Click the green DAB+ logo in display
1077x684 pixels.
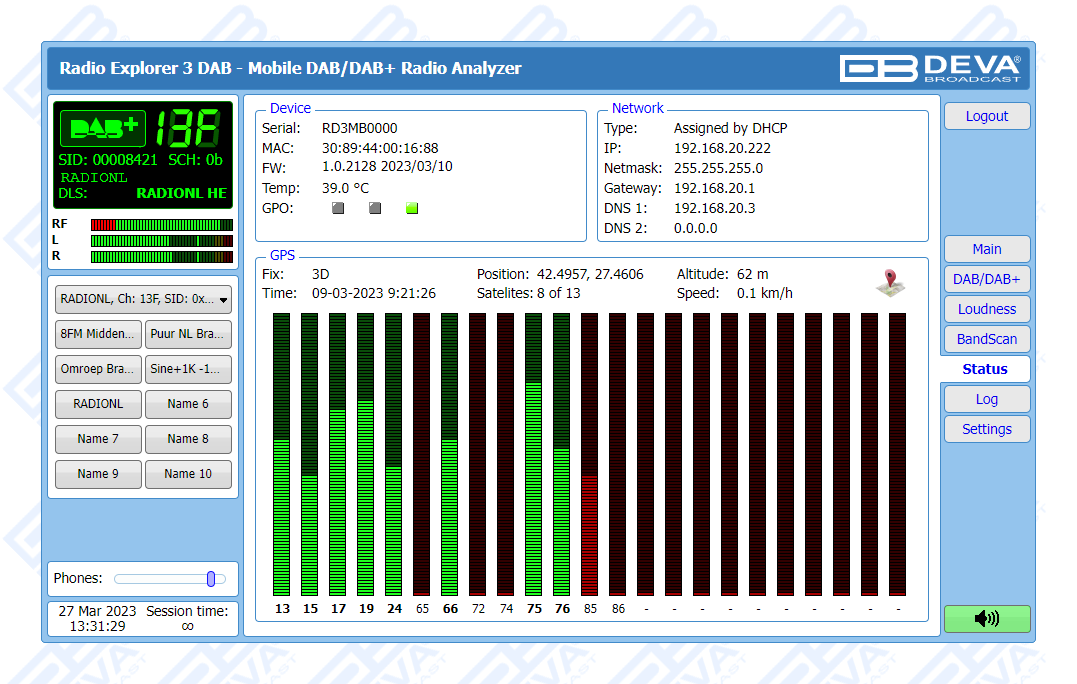point(102,128)
